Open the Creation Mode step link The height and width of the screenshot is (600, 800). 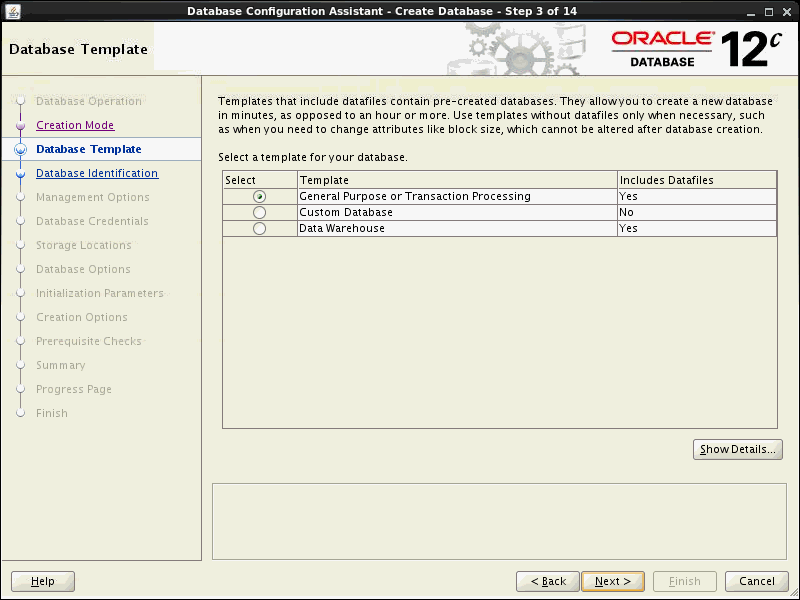point(75,125)
